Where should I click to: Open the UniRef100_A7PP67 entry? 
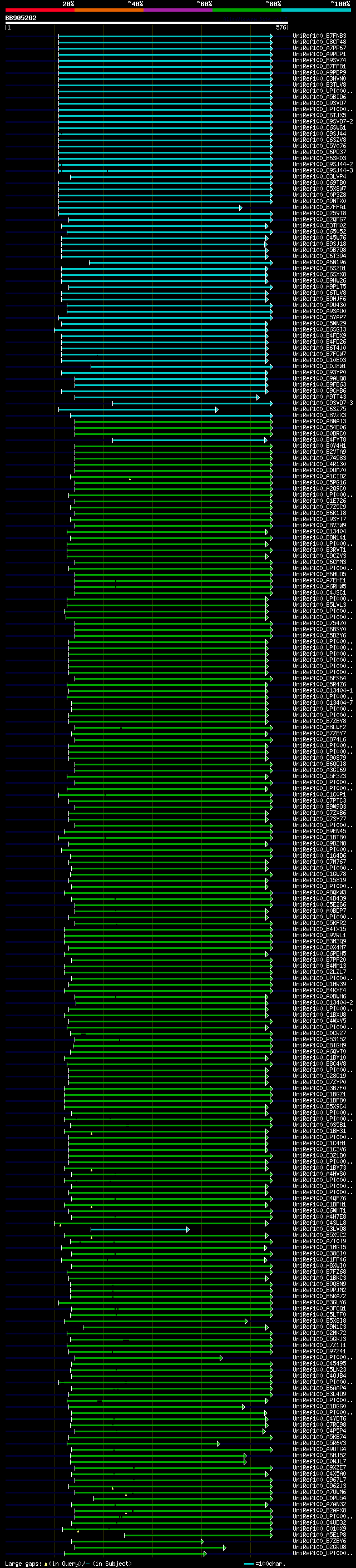coord(319,48)
